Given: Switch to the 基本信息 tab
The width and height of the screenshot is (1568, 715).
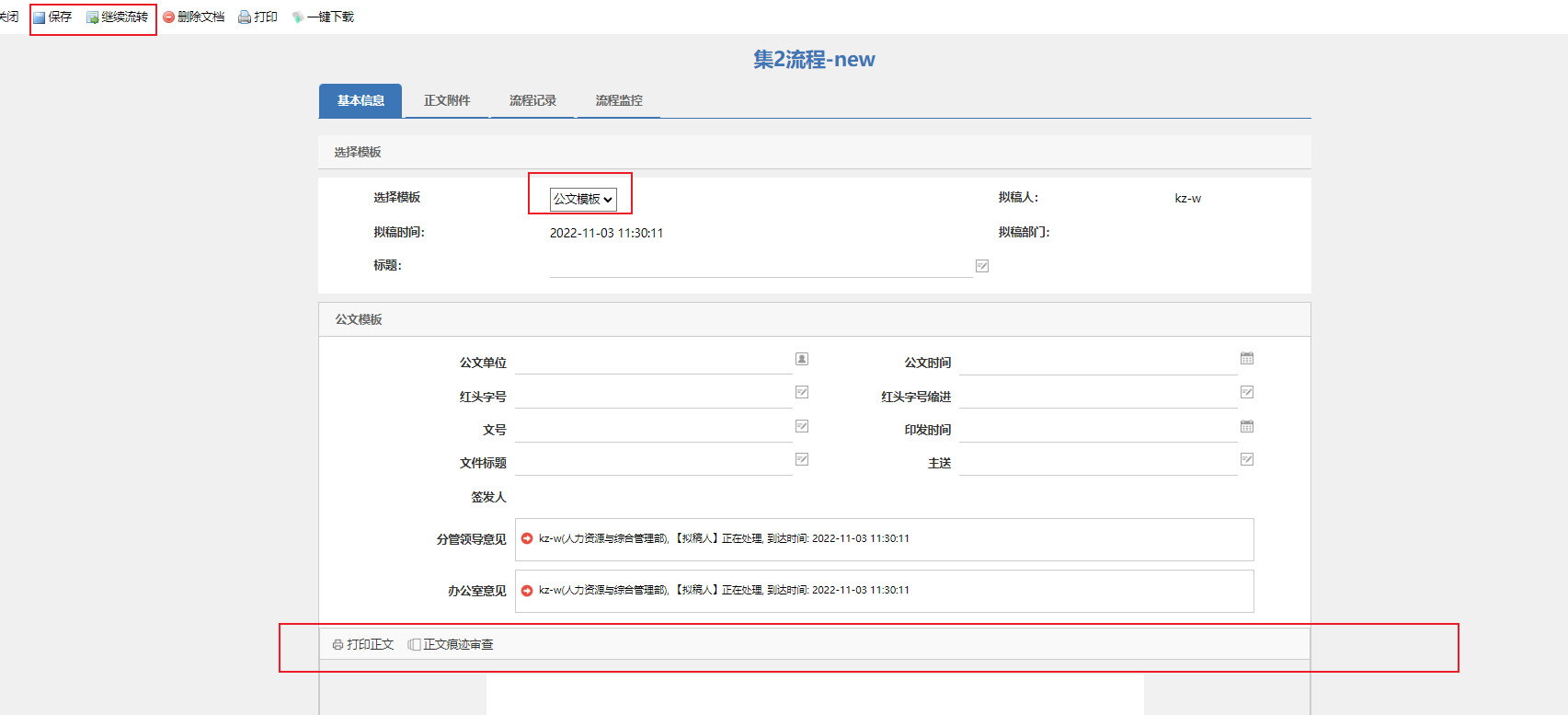Looking at the screenshot, I should 361,100.
